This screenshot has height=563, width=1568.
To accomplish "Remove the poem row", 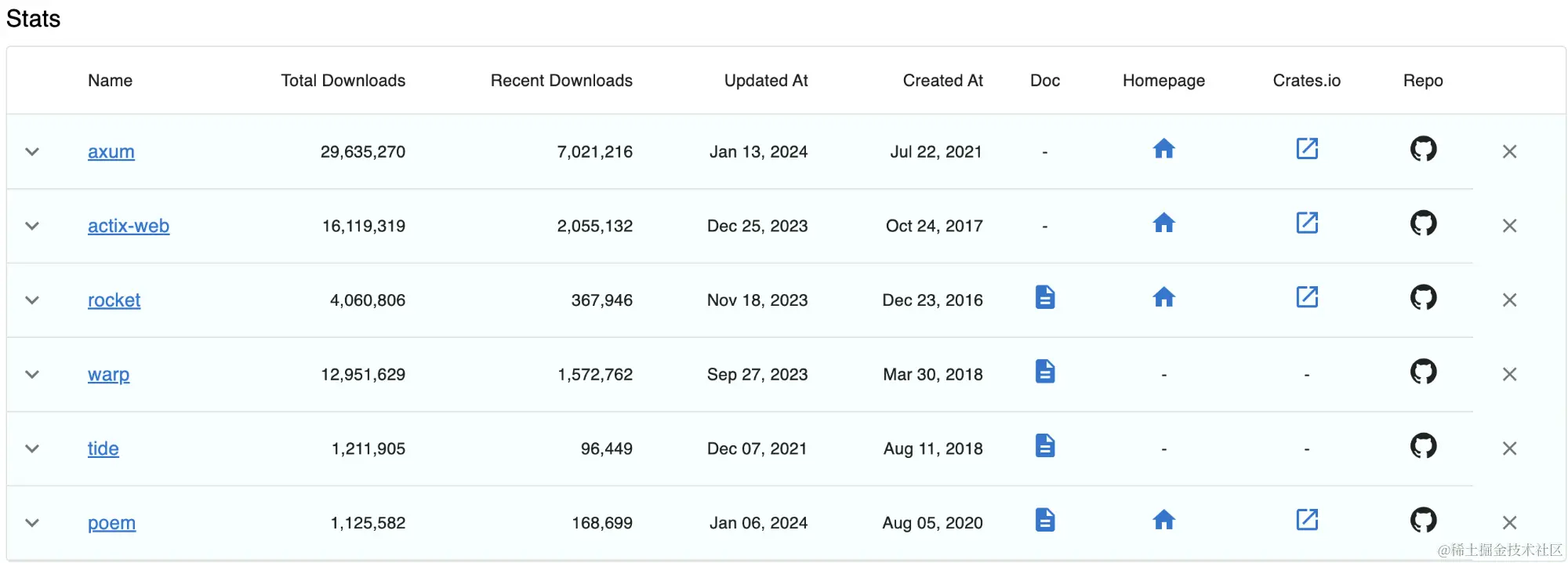I will pyautogui.click(x=1509, y=523).
